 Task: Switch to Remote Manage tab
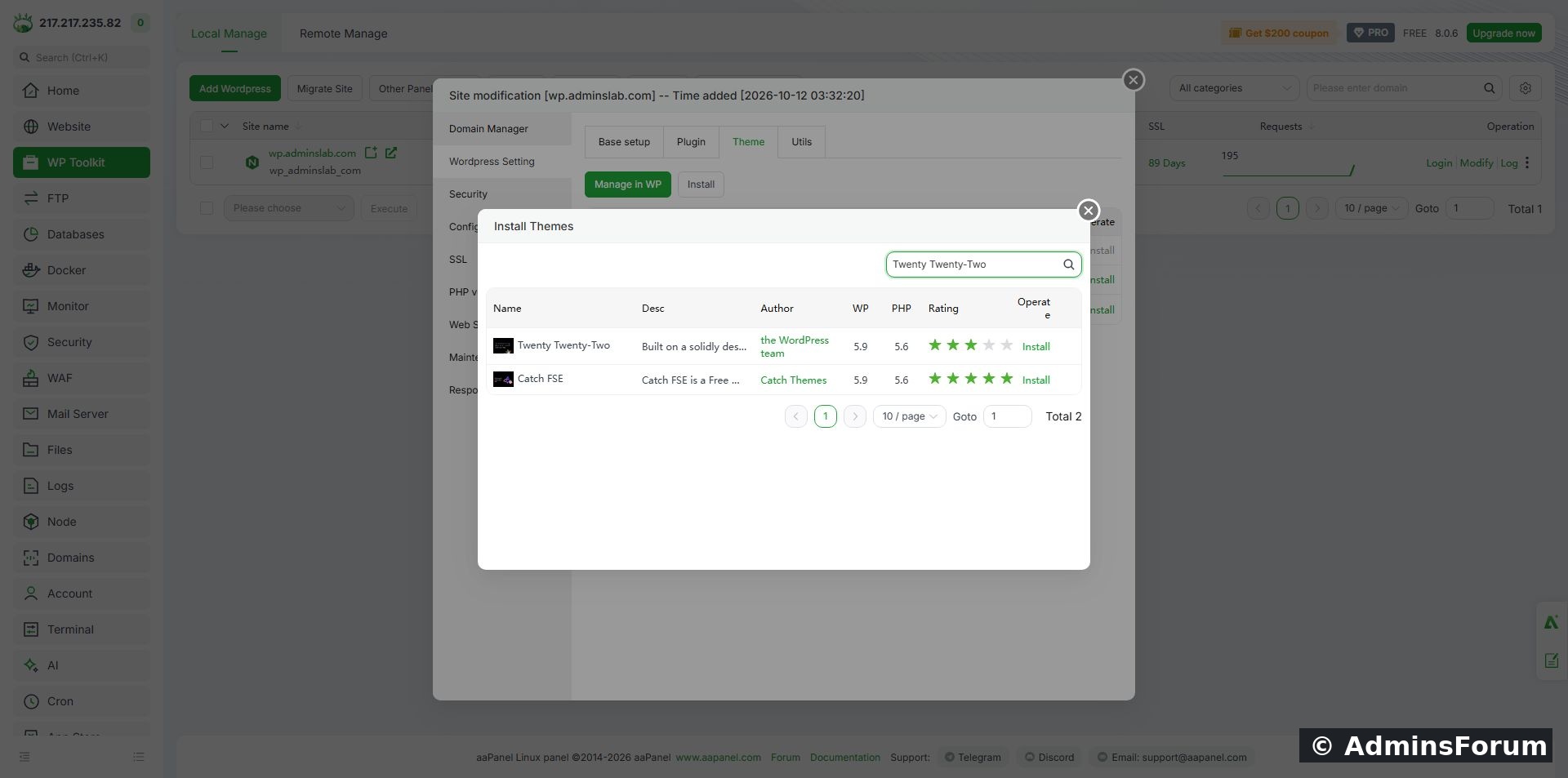[343, 33]
